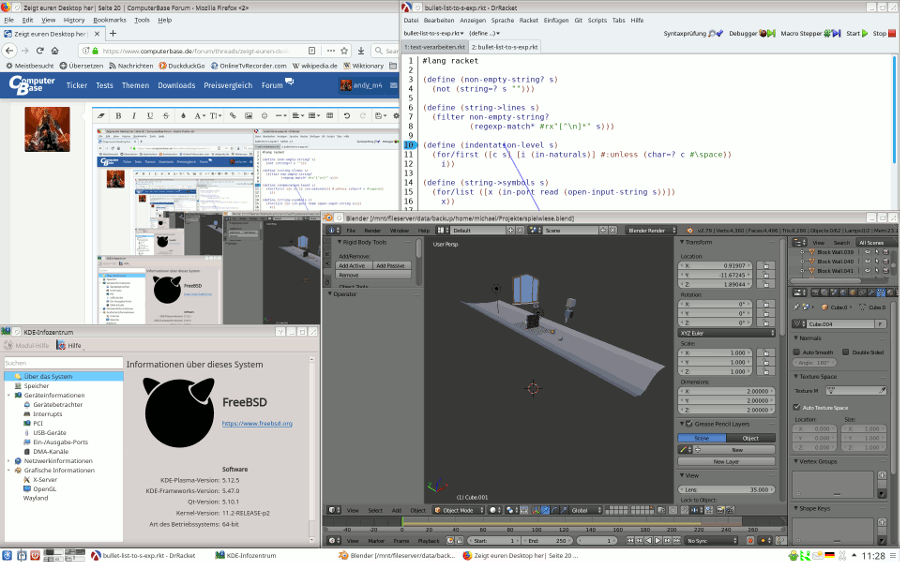Open Firefox Bookmarks menu
Image resolution: width=900 pixels, height=562 pixels.
(109, 20)
